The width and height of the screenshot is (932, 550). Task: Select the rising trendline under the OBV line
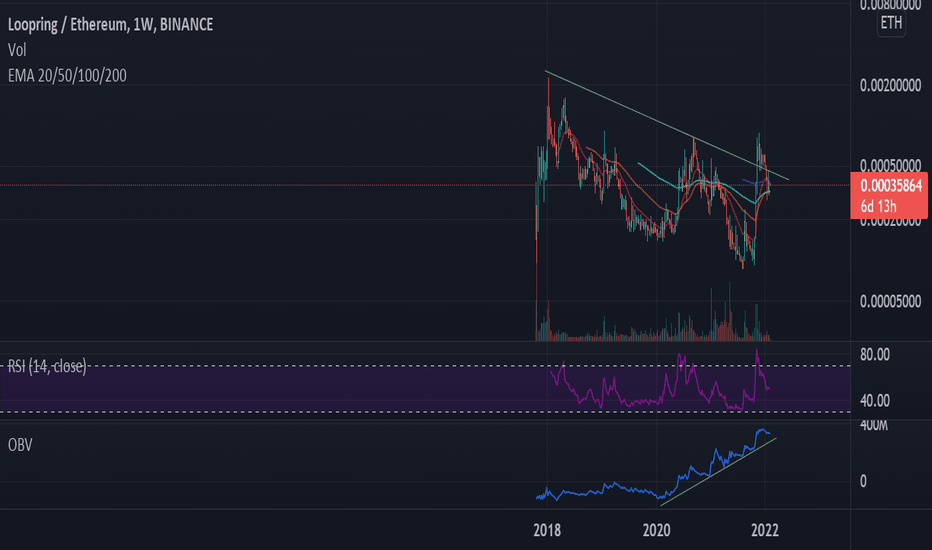coord(718,472)
